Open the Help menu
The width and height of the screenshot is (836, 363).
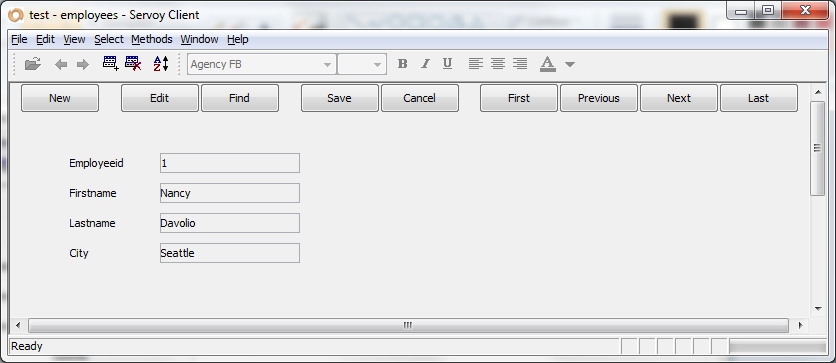(238, 39)
